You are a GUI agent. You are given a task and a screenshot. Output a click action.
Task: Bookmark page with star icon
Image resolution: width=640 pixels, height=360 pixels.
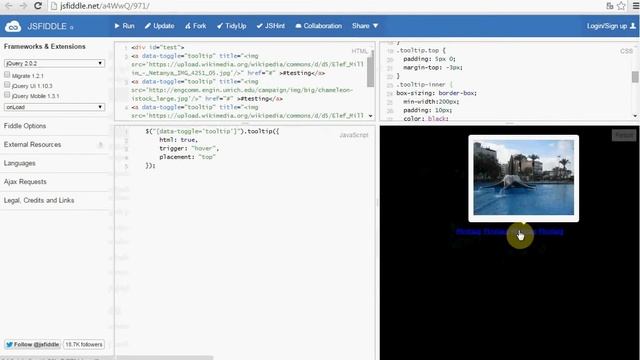pyautogui.click(x=621, y=6)
